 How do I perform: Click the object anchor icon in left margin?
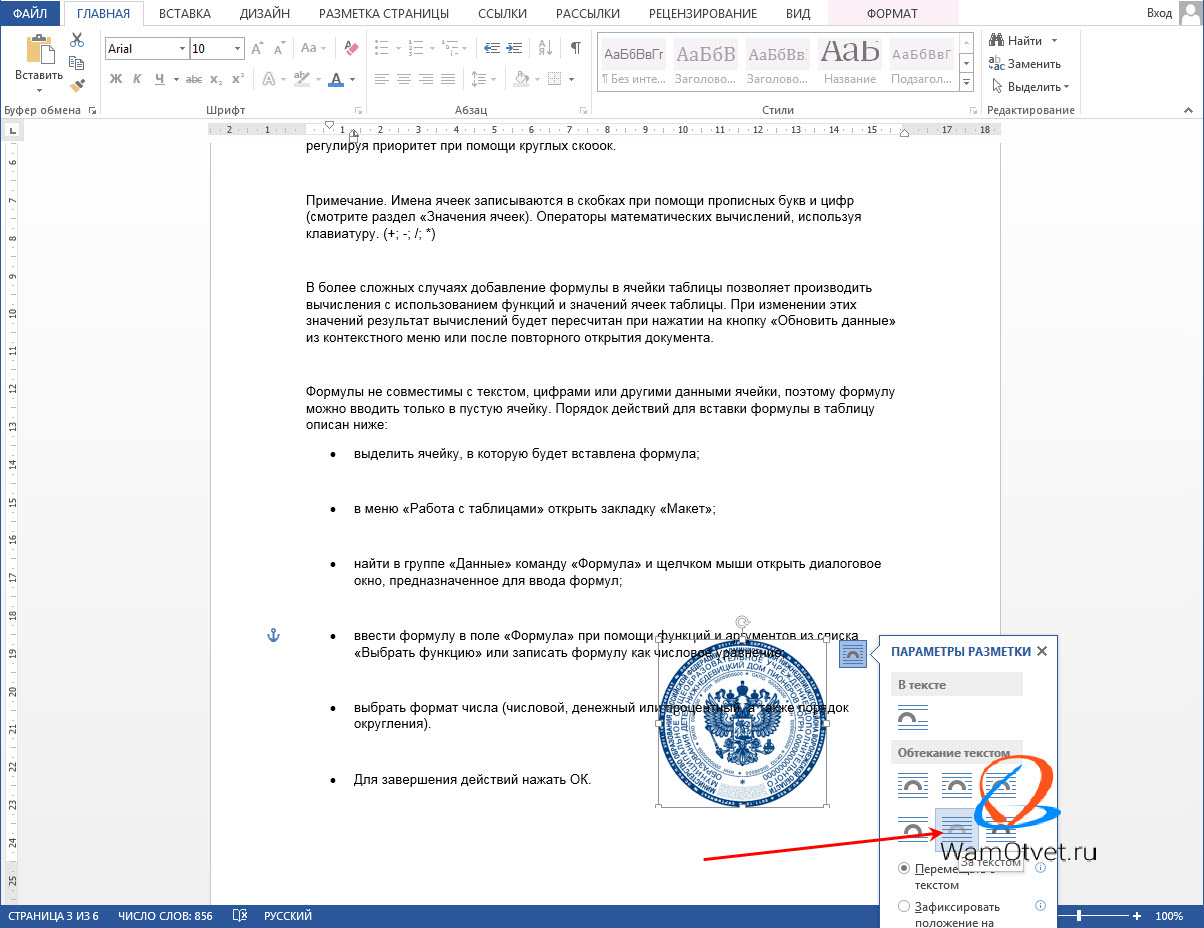pyautogui.click(x=271, y=635)
